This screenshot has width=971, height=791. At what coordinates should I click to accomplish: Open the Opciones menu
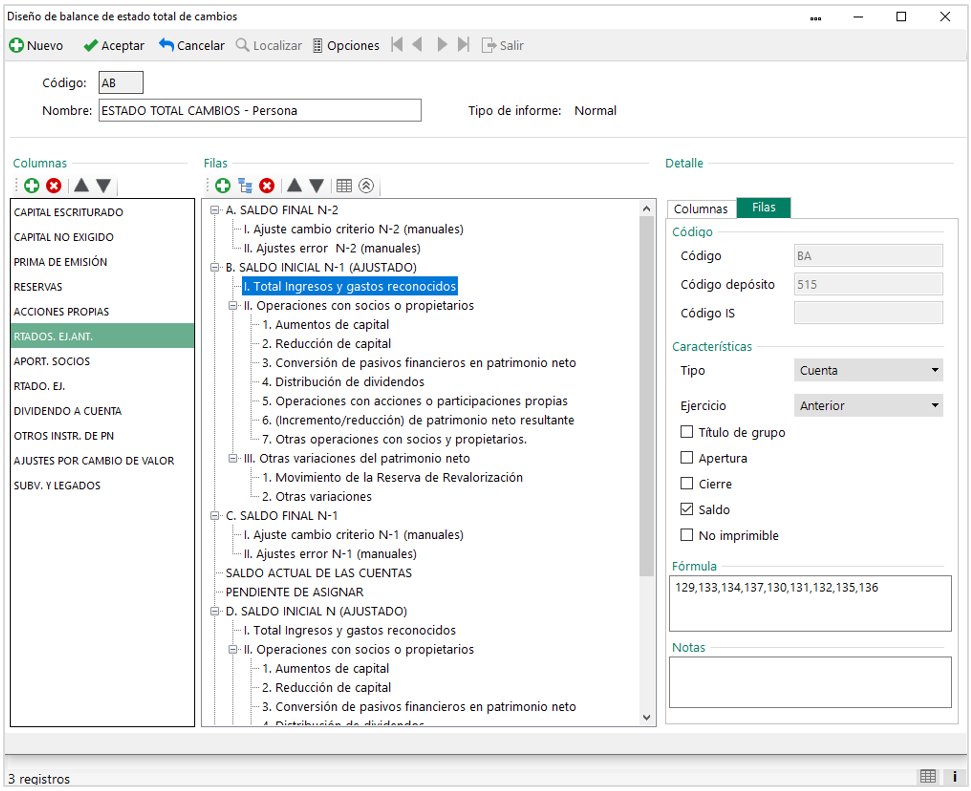click(346, 45)
